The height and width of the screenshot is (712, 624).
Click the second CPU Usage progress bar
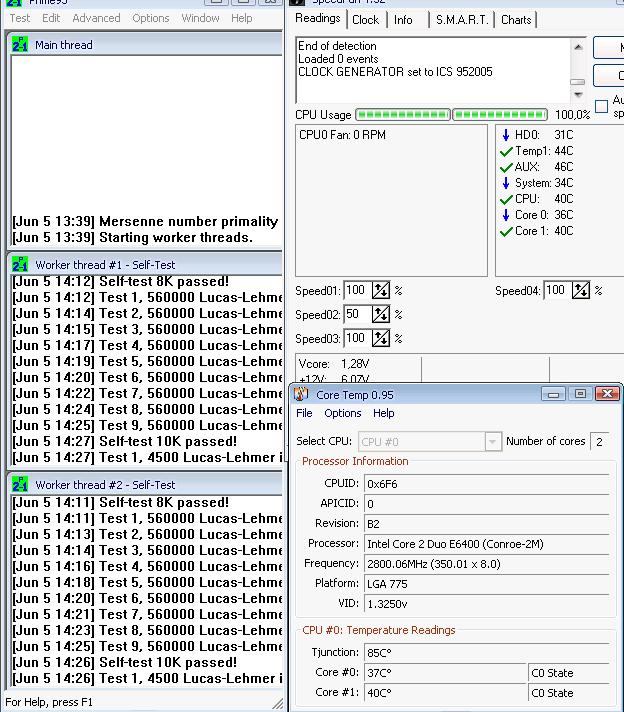click(x=500, y=114)
